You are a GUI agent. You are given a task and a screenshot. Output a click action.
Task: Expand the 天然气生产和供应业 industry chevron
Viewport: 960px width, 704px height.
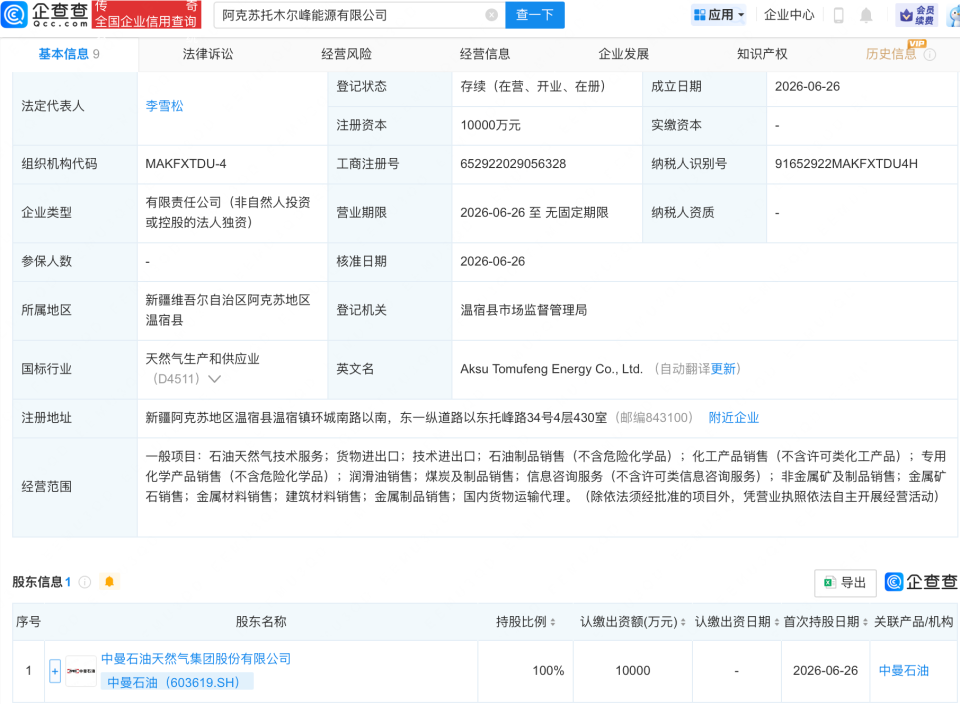click(214, 379)
